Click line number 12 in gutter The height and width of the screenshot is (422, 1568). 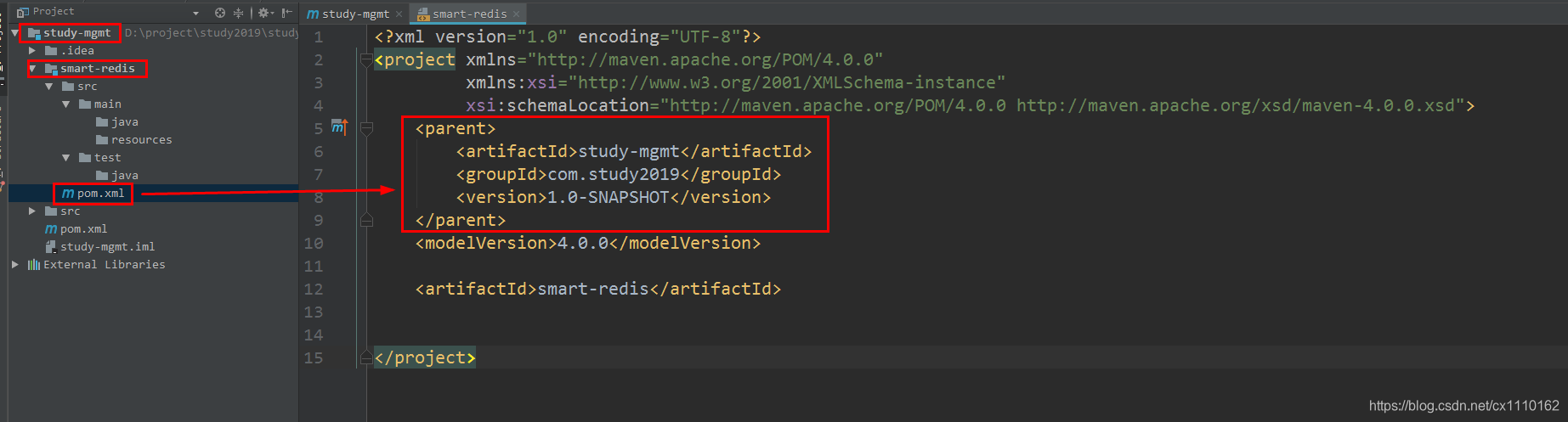[x=314, y=289]
